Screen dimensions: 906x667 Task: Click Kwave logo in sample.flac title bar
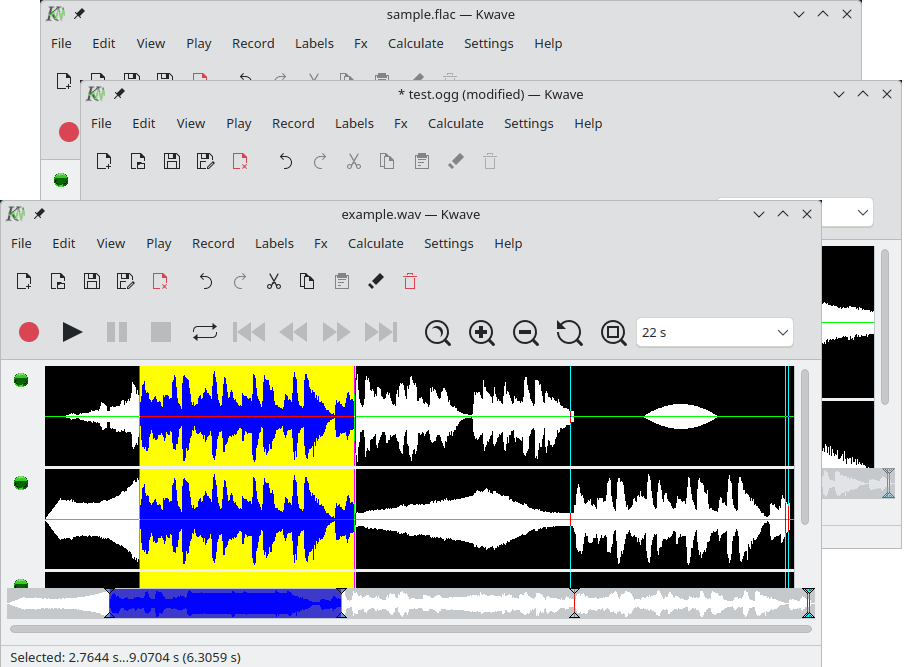coord(55,14)
